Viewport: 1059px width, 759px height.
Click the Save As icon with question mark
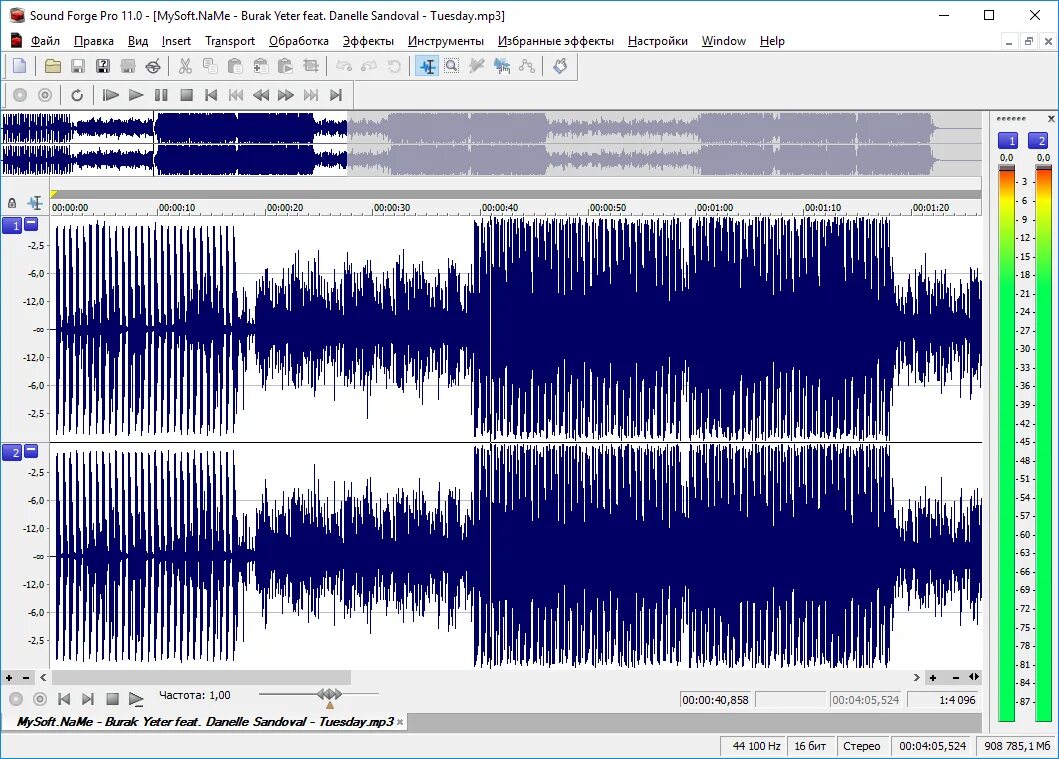tap(103, 66)
